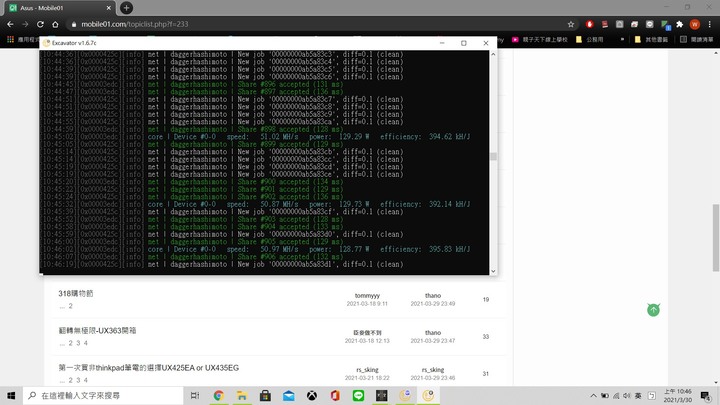Open the Chrome home page button
The height and width of the screenshot is (405, 720).
[x=55, y=24]
